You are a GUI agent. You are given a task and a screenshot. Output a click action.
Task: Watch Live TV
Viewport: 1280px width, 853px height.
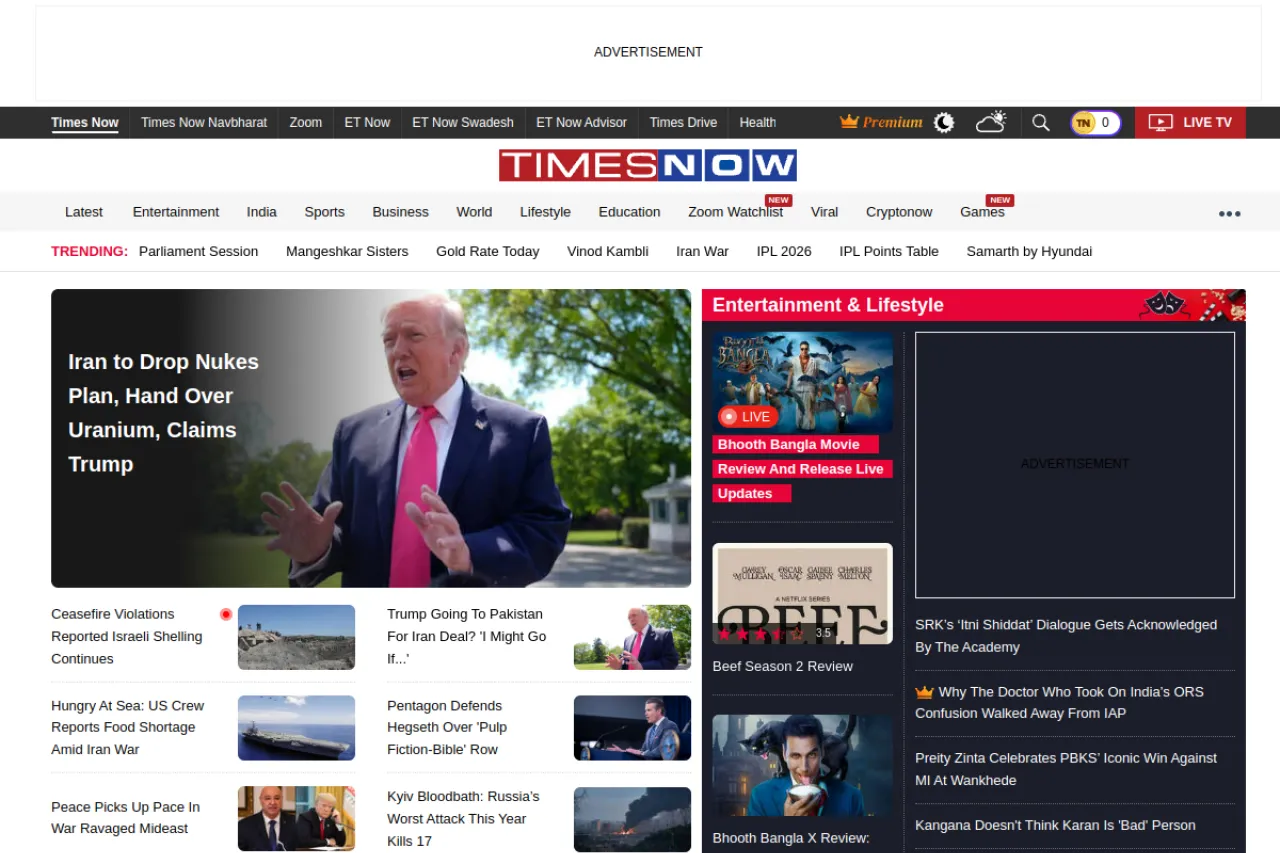click(x=1190, y=122)
